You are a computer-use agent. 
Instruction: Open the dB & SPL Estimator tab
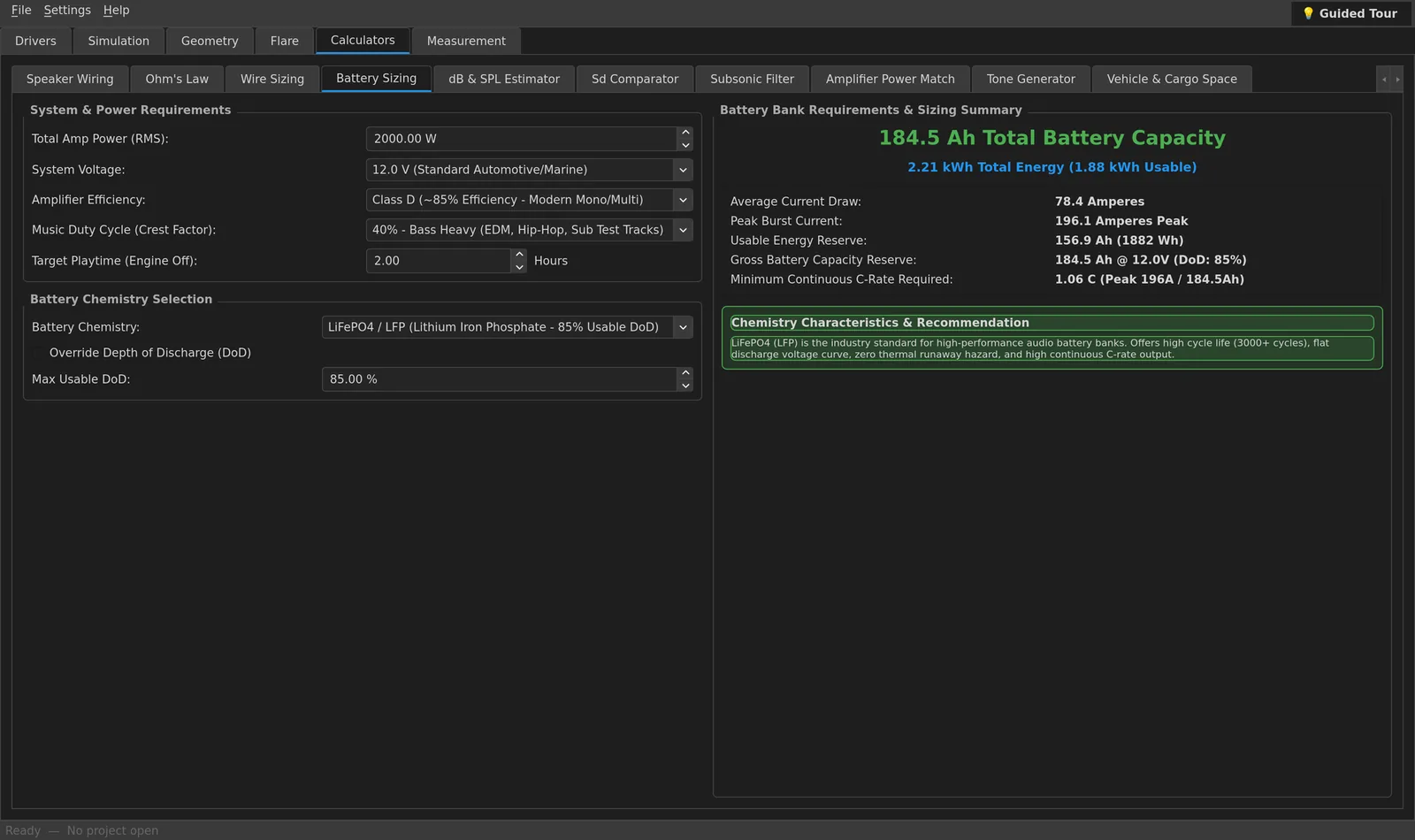[504, 79]
